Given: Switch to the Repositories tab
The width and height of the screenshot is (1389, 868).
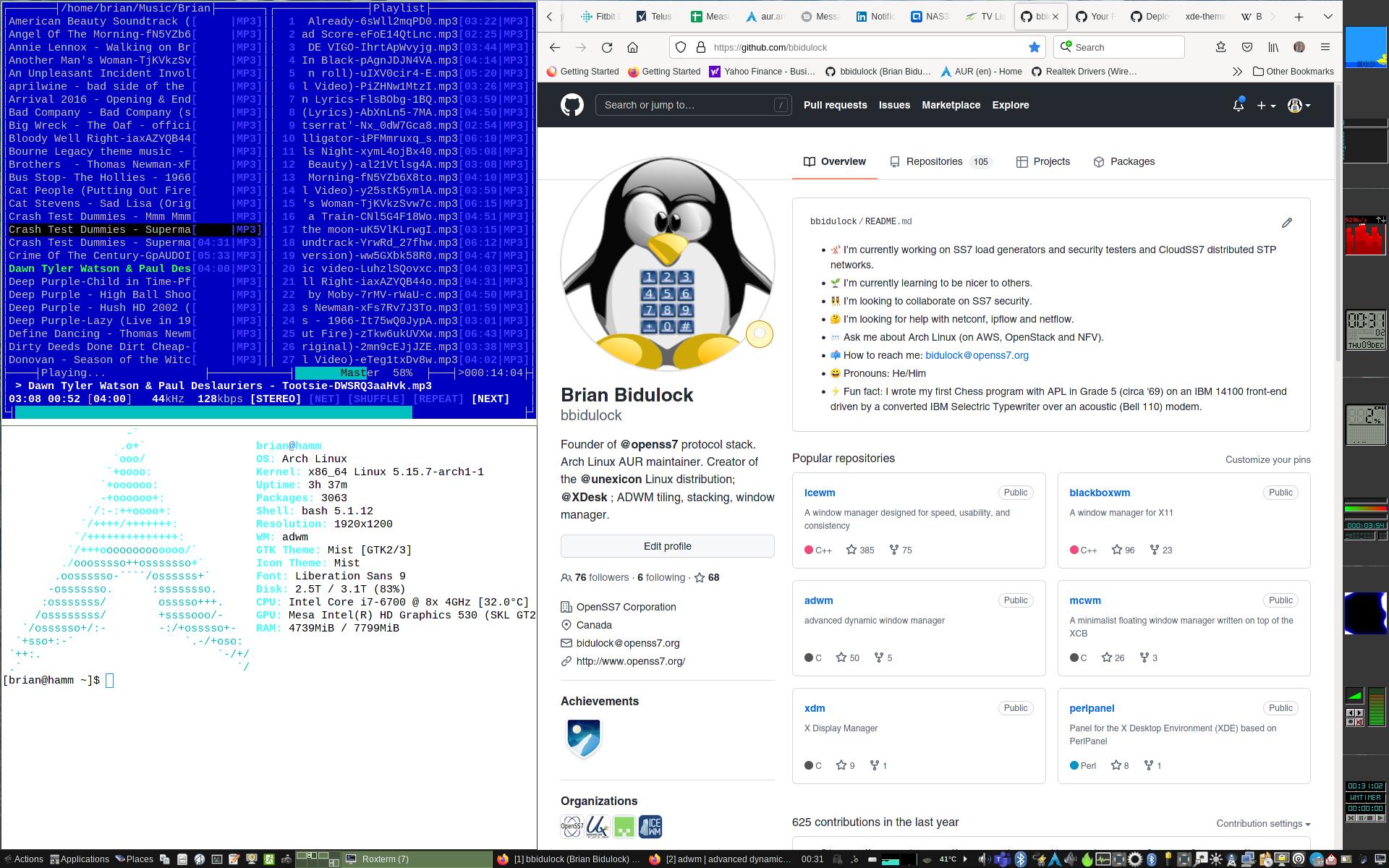Looking at the screenshot, I should 933,161.
